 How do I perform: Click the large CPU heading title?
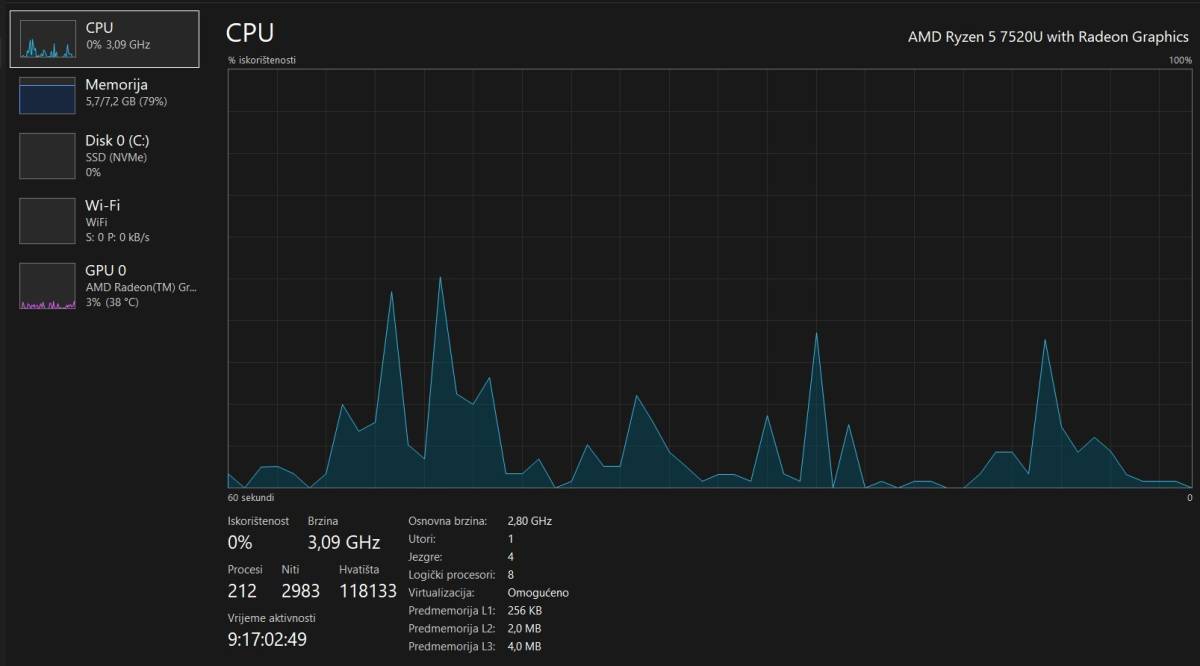click(x=250, y=33)
